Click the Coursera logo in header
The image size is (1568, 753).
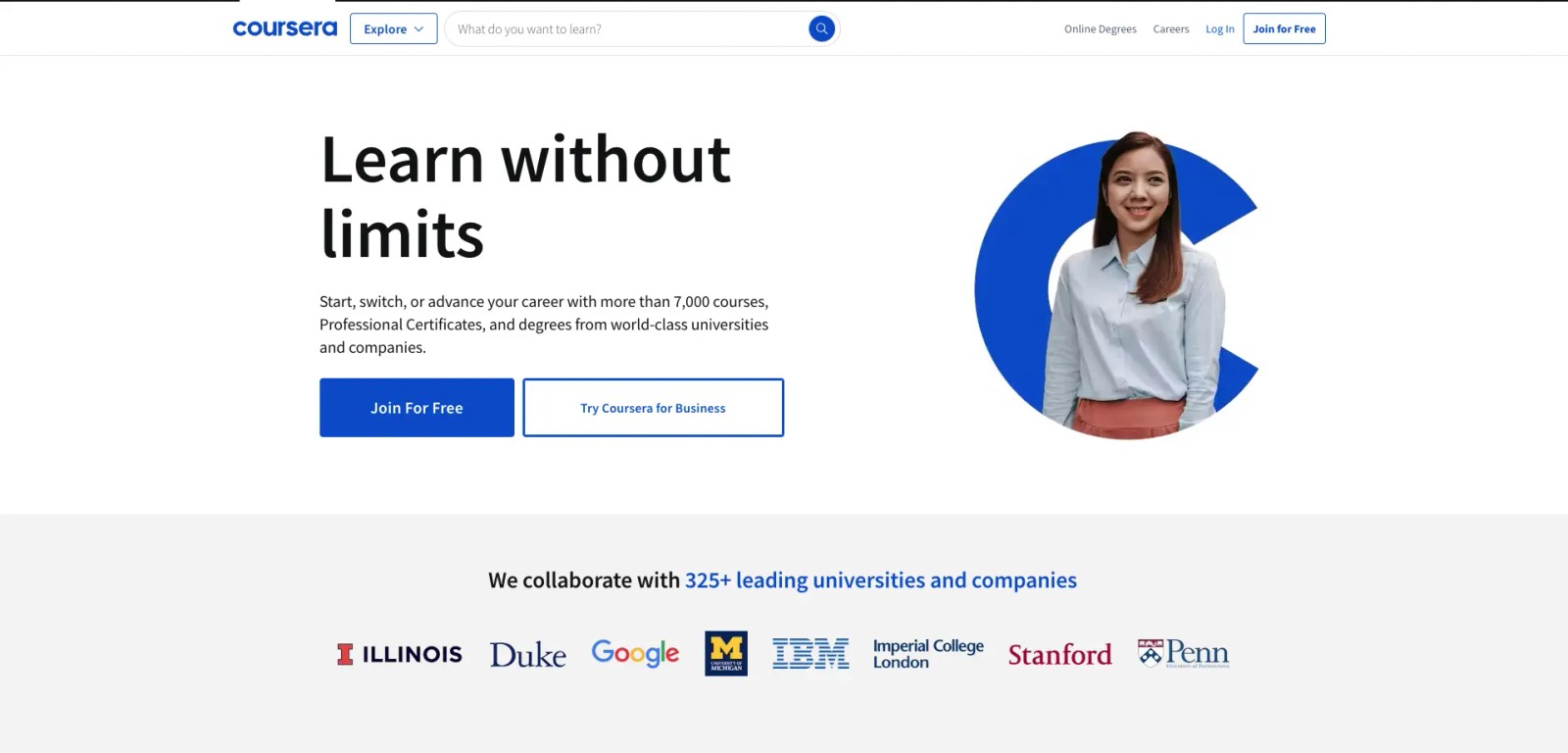click(x=284, y=28)
